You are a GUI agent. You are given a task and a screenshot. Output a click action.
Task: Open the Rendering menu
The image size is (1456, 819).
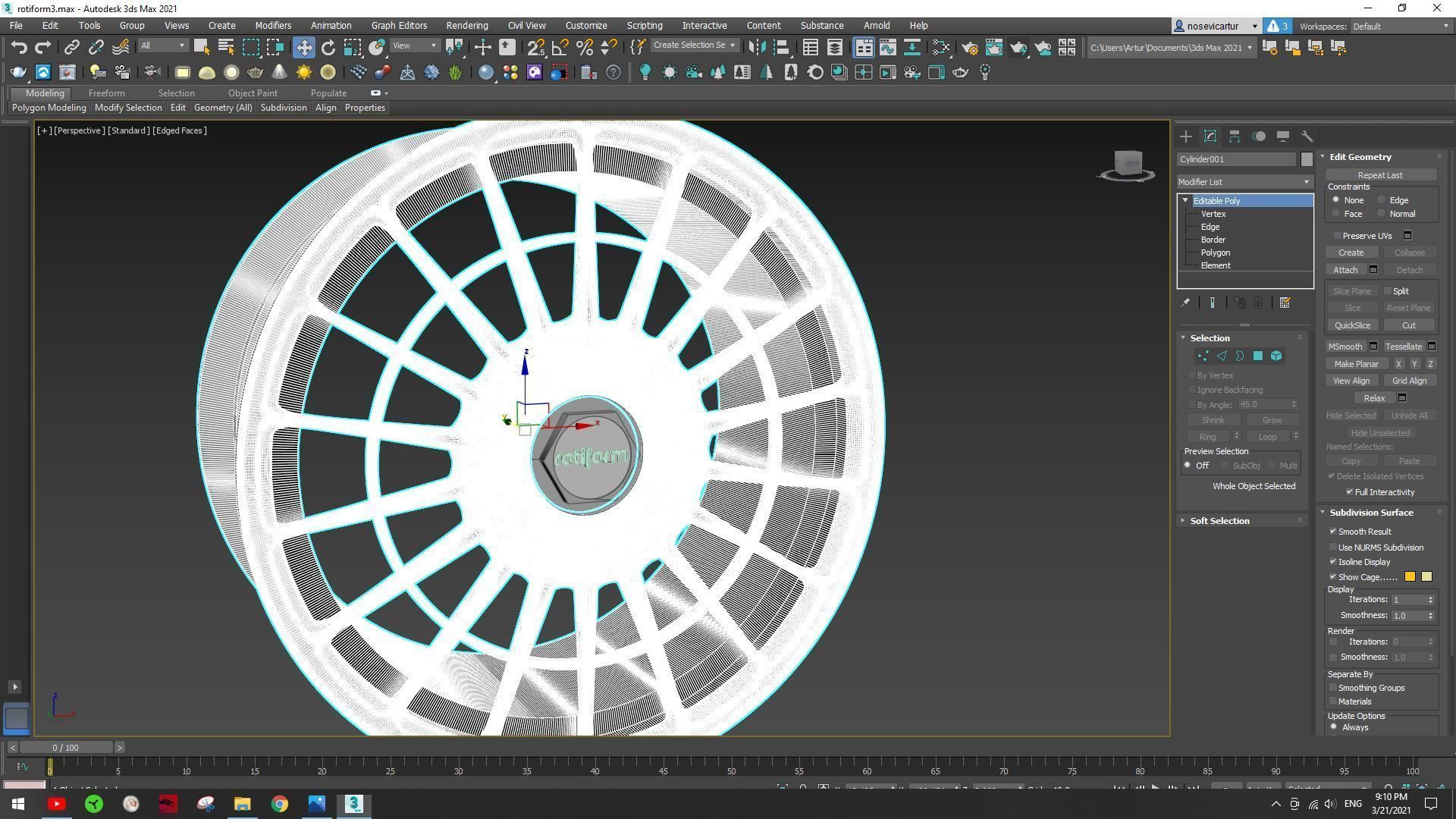pos(467,25)
